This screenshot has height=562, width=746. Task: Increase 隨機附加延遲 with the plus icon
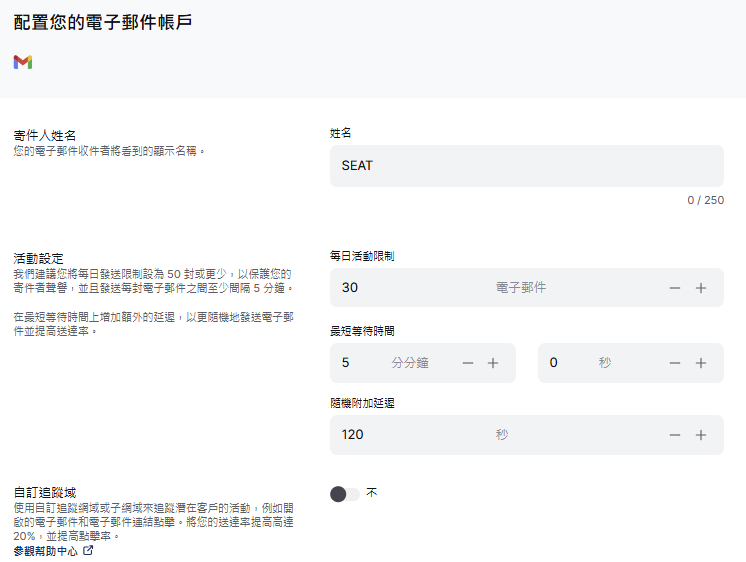pos(701,435)
